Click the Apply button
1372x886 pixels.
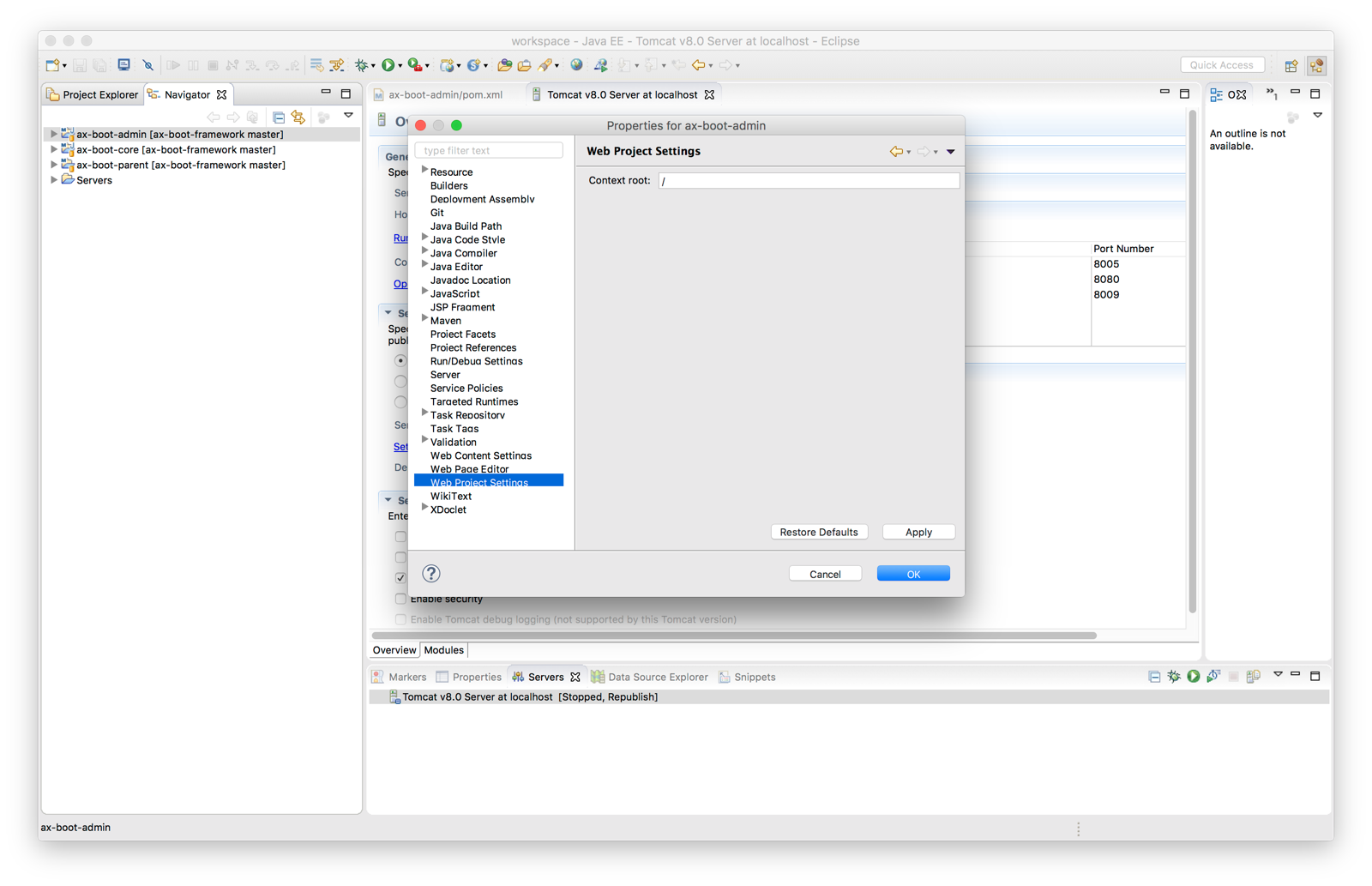918,532
